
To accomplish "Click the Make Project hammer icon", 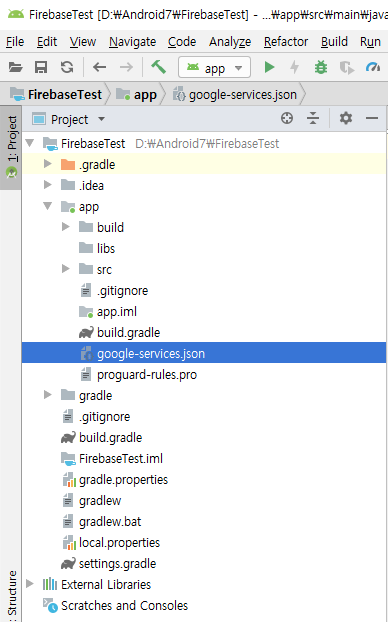I will [159, 67].
